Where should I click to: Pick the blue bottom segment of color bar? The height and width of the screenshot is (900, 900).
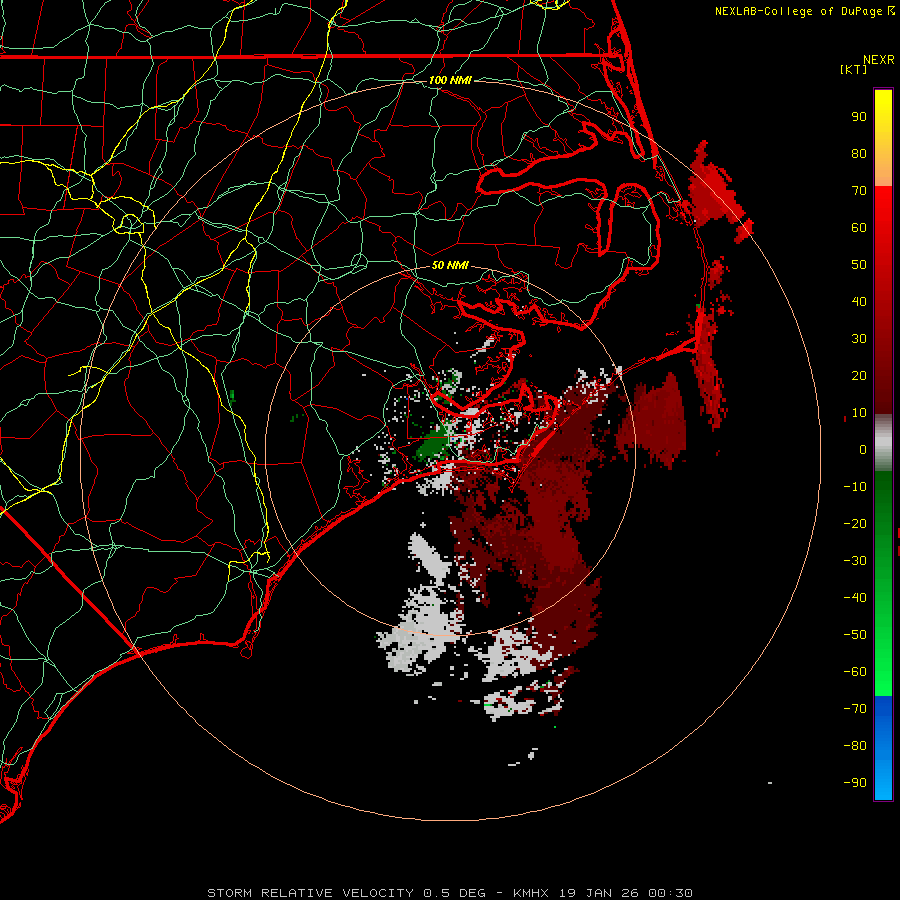tap(883, 748)
